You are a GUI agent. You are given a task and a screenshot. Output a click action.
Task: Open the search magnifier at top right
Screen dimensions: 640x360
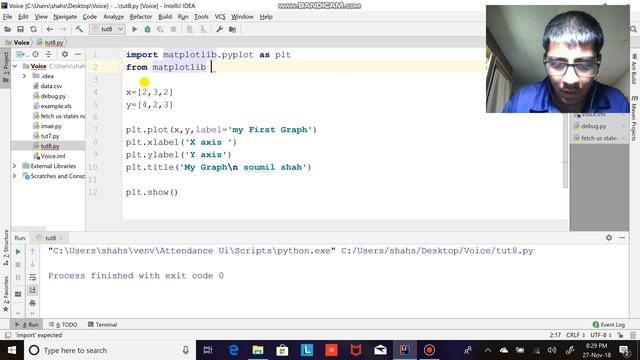(633, 29)
